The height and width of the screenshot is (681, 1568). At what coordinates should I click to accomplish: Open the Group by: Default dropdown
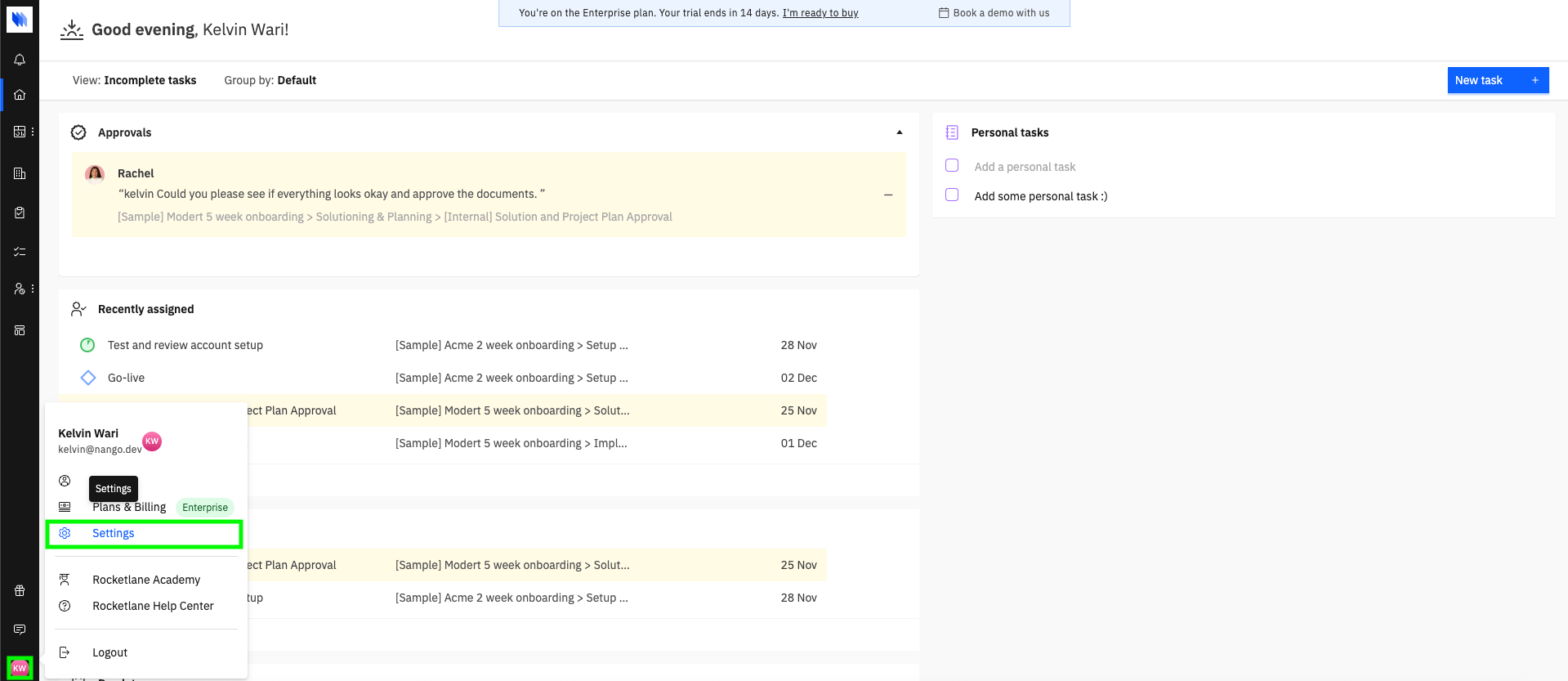point(270,80)
